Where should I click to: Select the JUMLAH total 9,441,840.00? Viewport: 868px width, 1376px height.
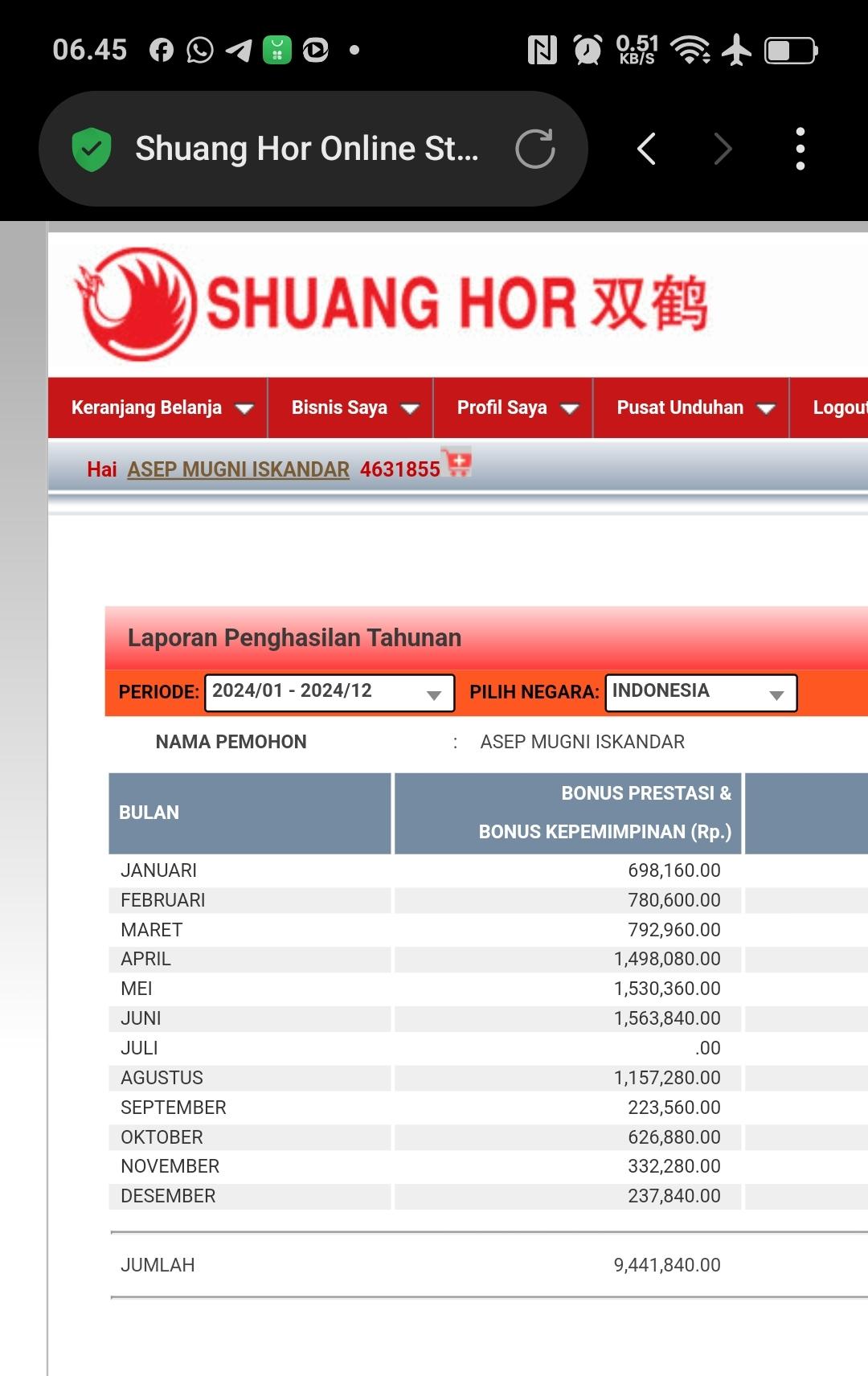pyautogui.click(x=667, y=1265)
